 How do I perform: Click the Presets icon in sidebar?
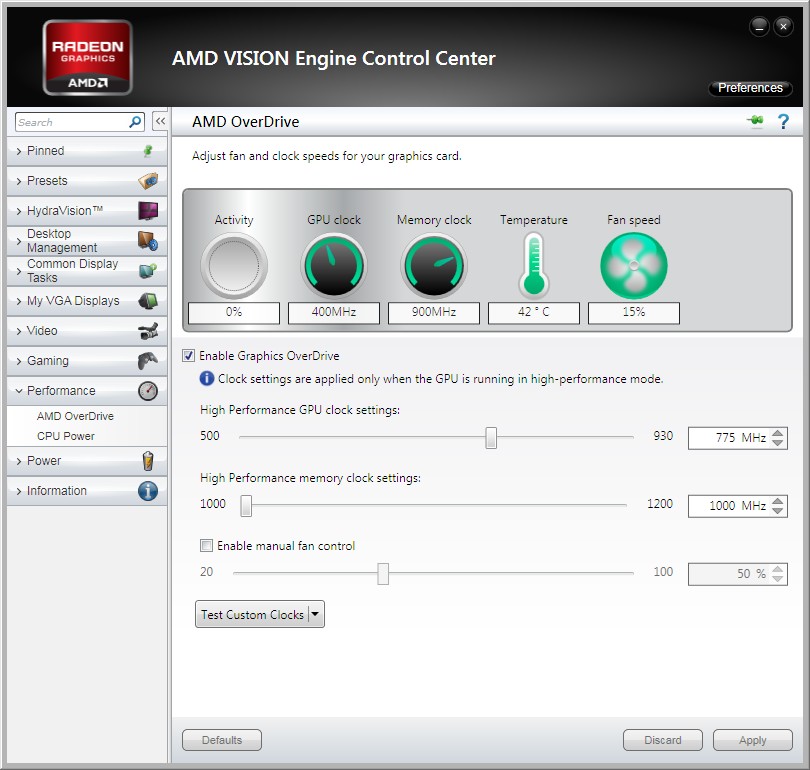[148, 181]
